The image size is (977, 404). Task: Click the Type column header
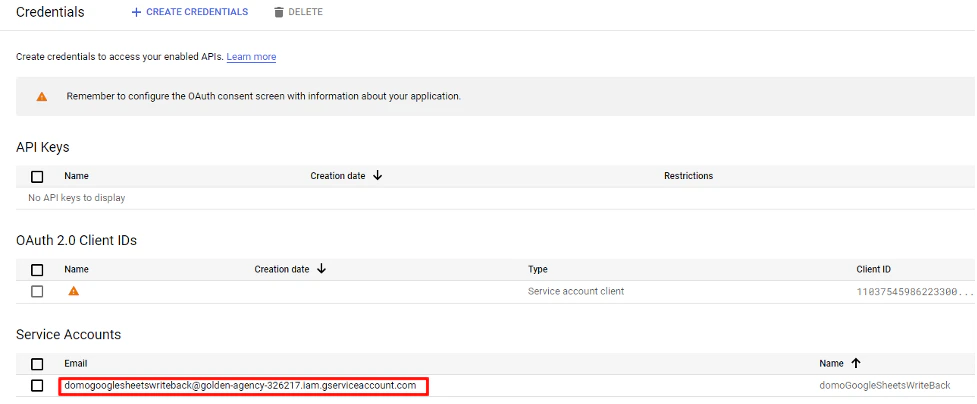[x=537, y=269]
